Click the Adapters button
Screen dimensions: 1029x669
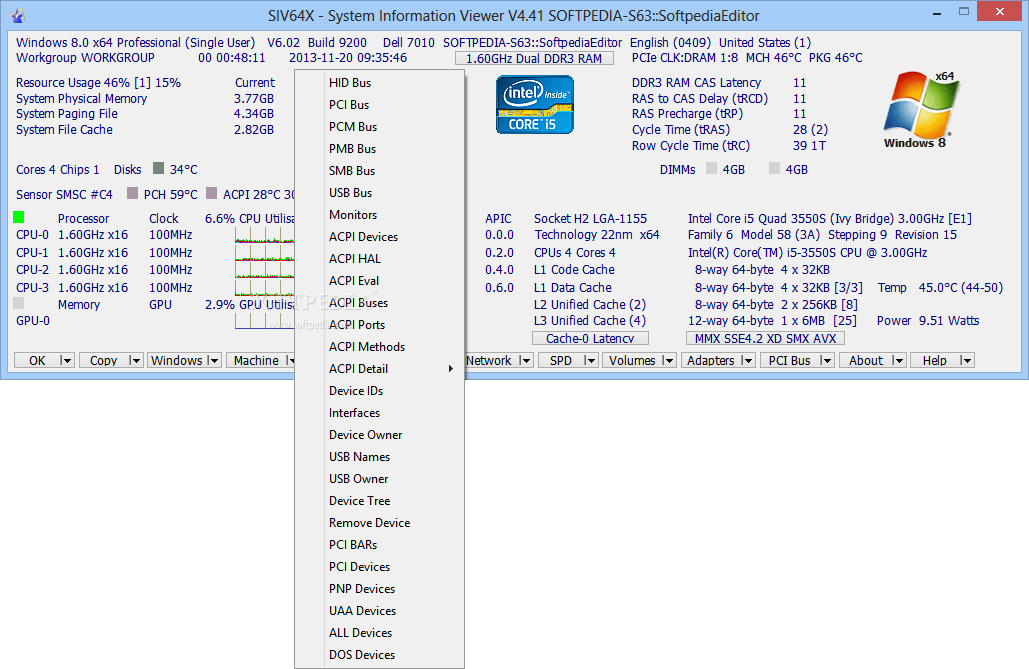(x=711, y=360)
